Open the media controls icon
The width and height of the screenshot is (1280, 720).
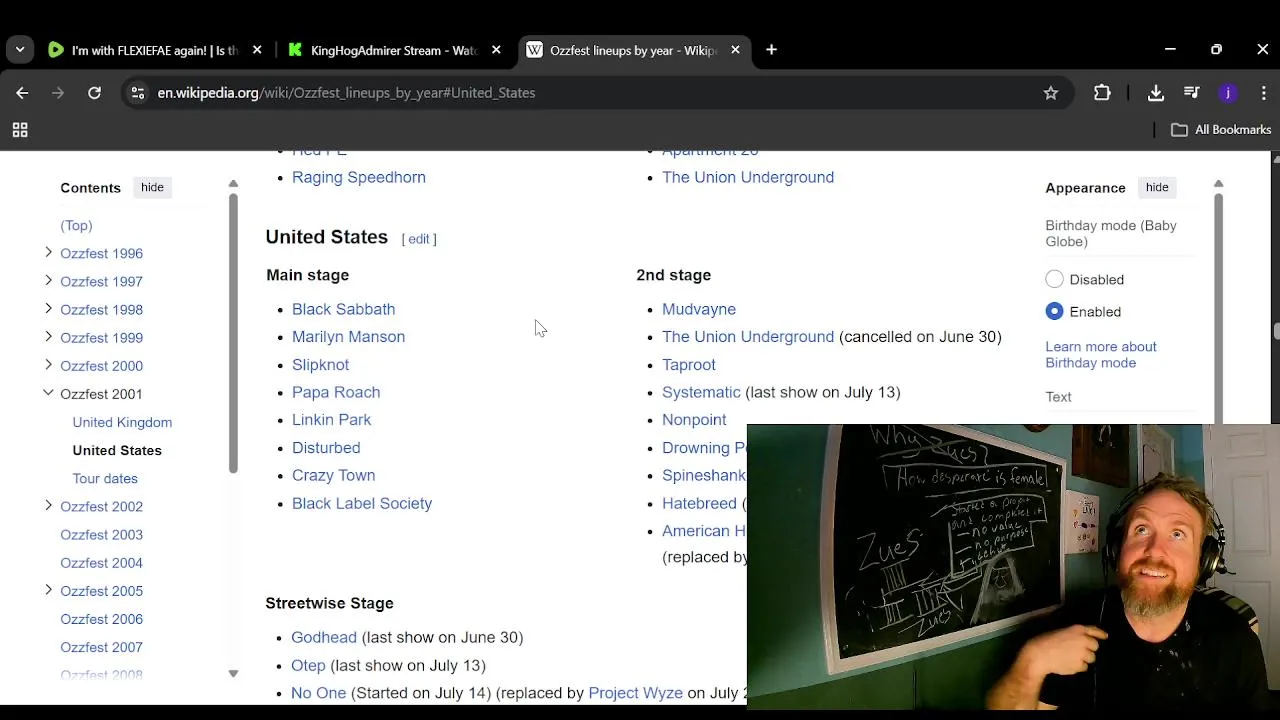[1192, 93]
